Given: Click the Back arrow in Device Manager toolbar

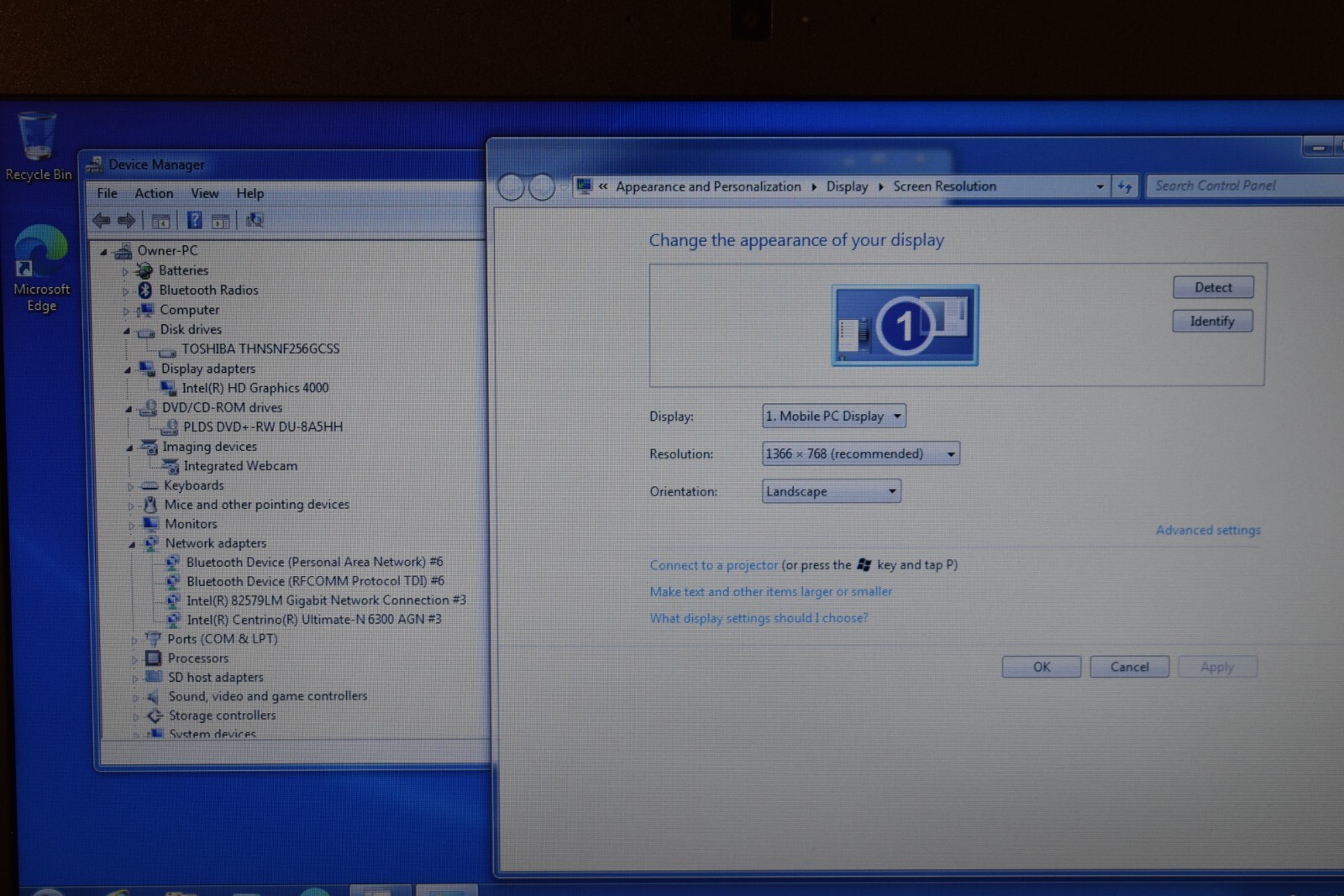Looking at the screenshot, I should pyautogui.click(x=102, y=221).
